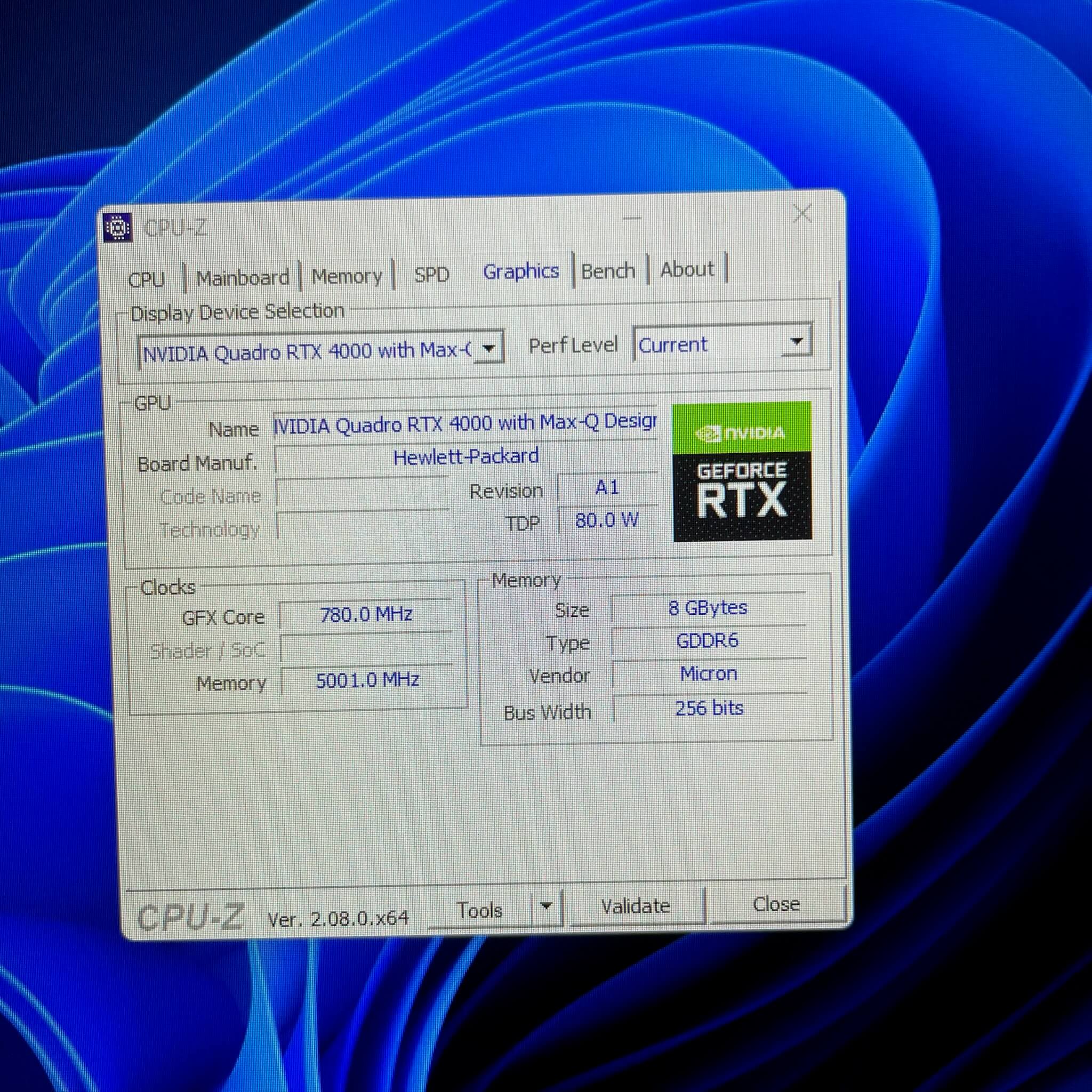Switch to the Memory tab

click(x=347, y=276)
